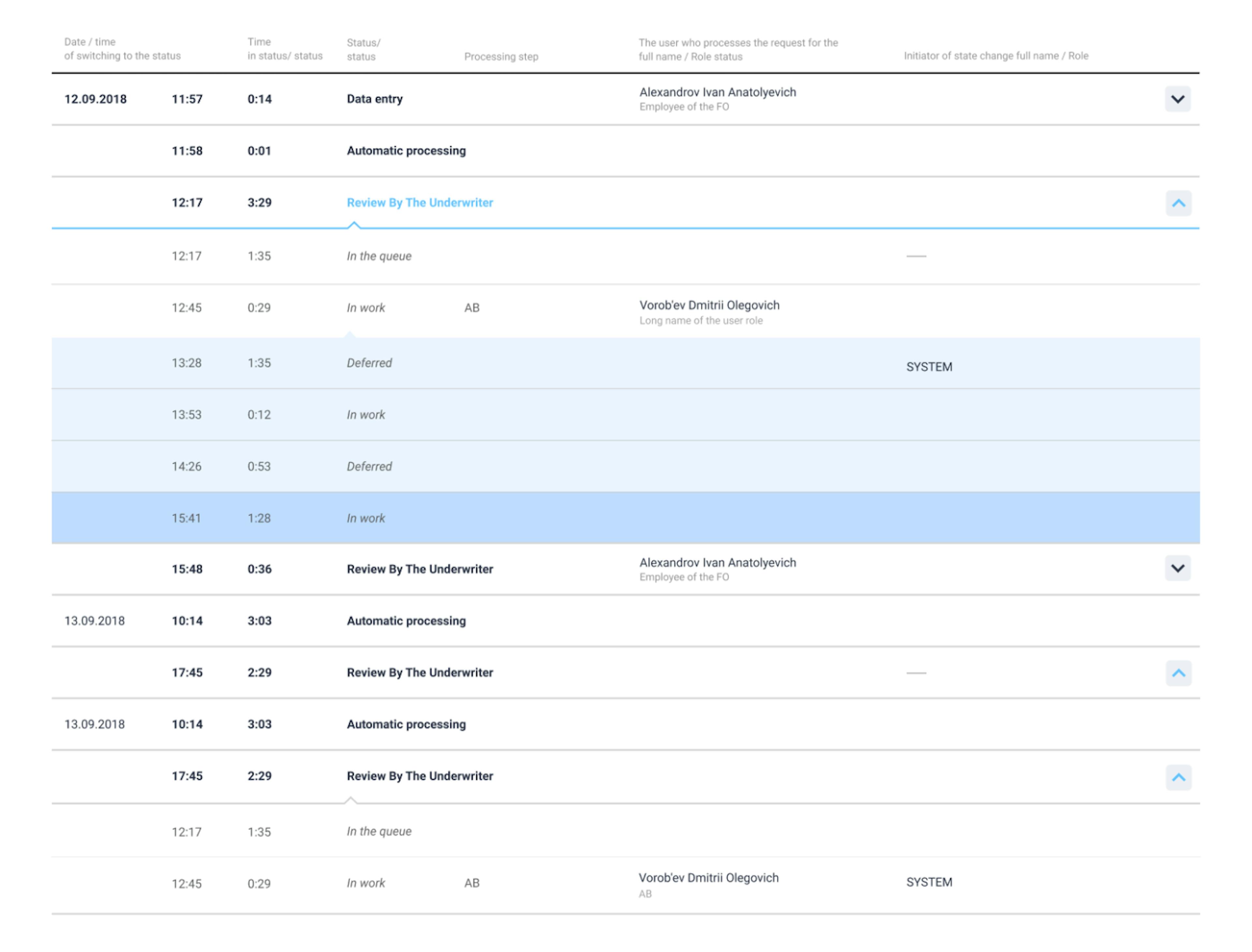Click In work in the highlighted 15:41 row

coord(365,519)
